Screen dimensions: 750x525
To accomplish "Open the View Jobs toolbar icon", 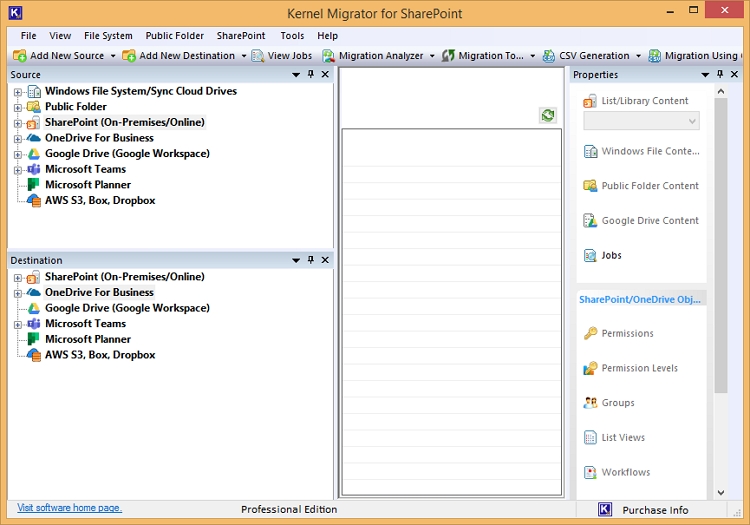I will tap(258, 56).
